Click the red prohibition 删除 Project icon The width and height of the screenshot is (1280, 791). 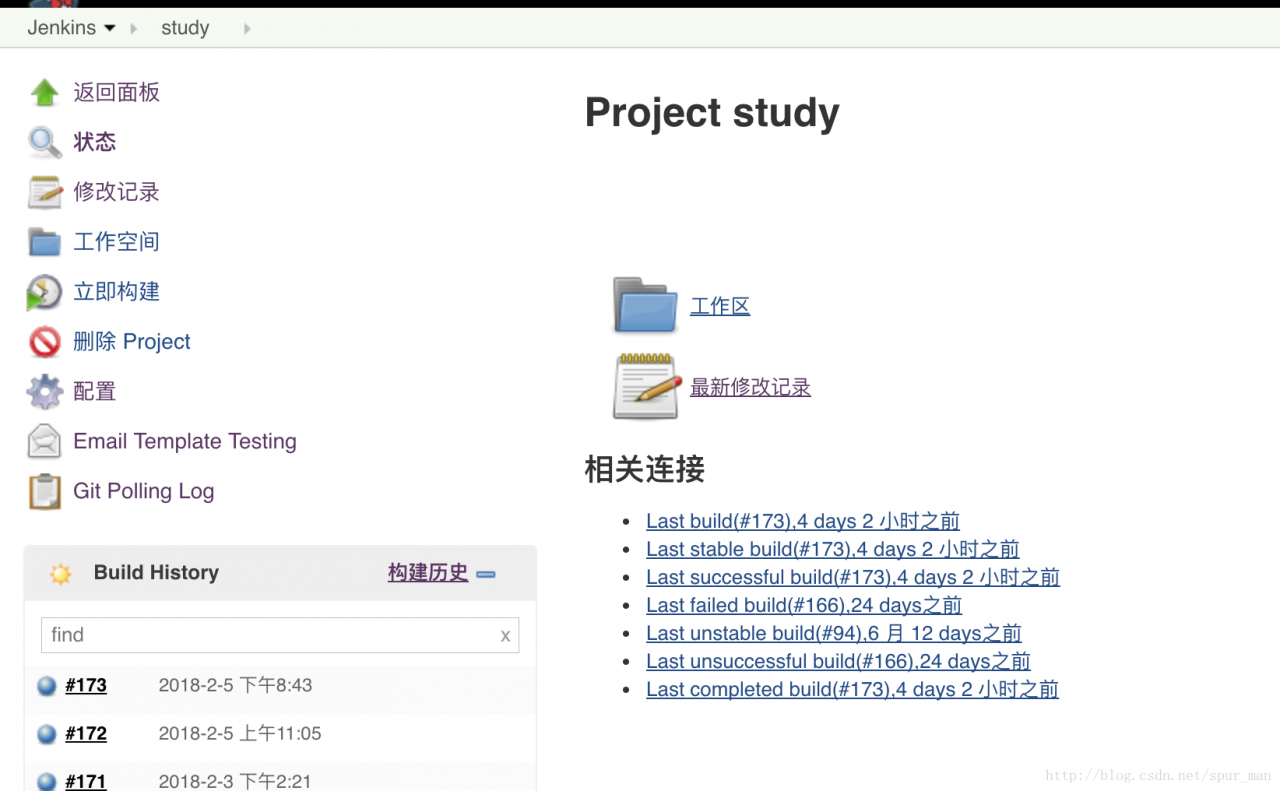coord(44,342)
